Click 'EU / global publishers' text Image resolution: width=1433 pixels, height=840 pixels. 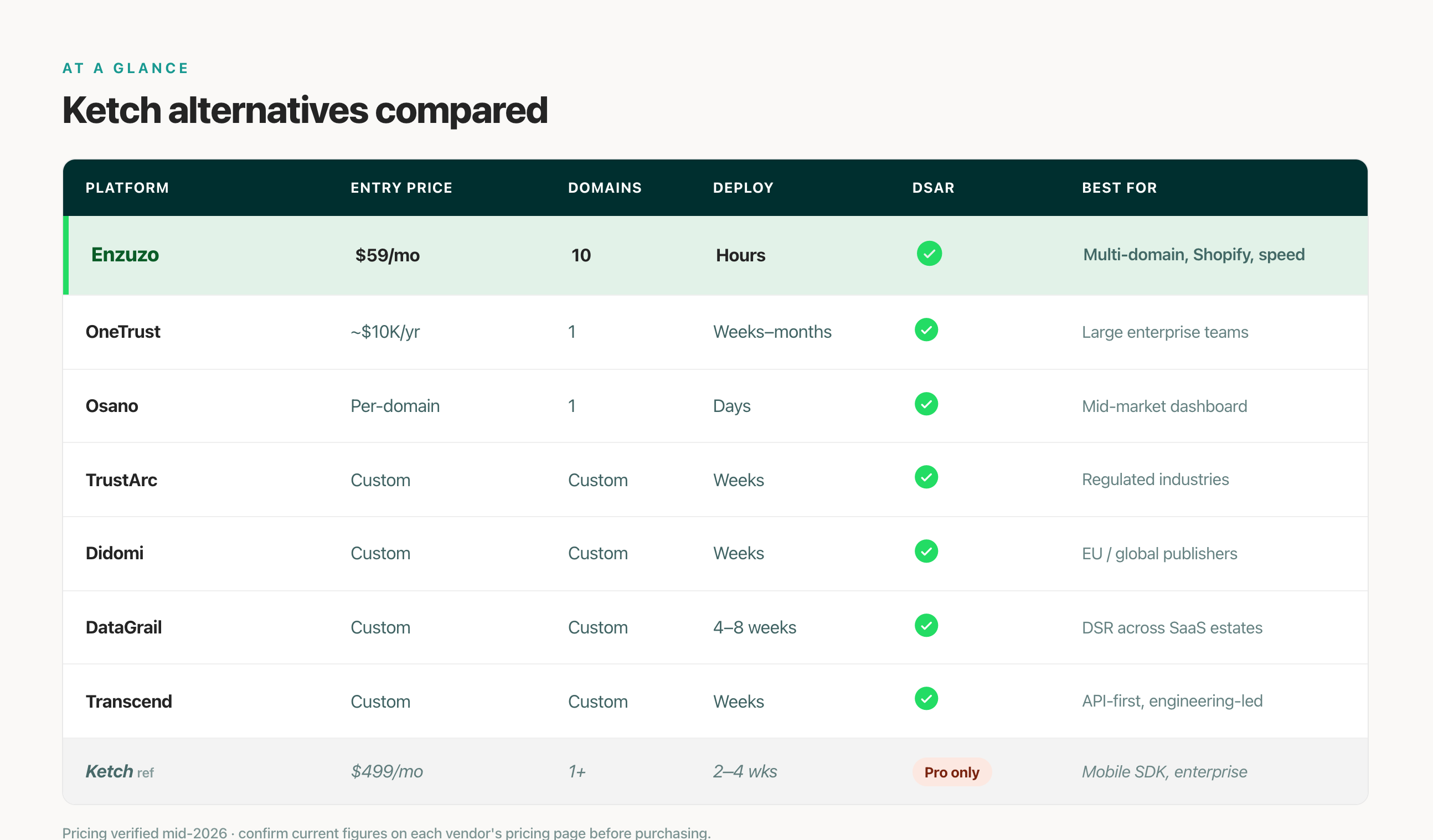coord(1159,553)
